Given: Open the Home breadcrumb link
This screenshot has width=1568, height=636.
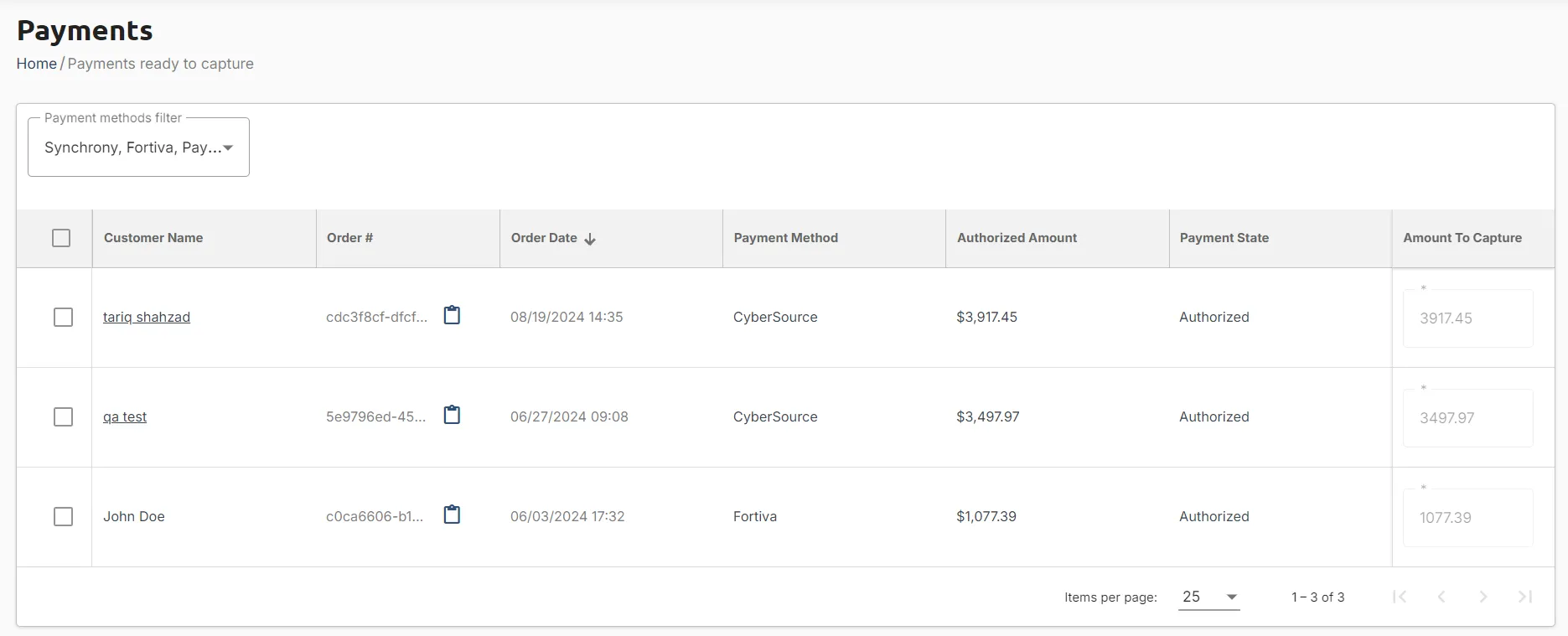Looking at the screenshot, I should [37, 64].
